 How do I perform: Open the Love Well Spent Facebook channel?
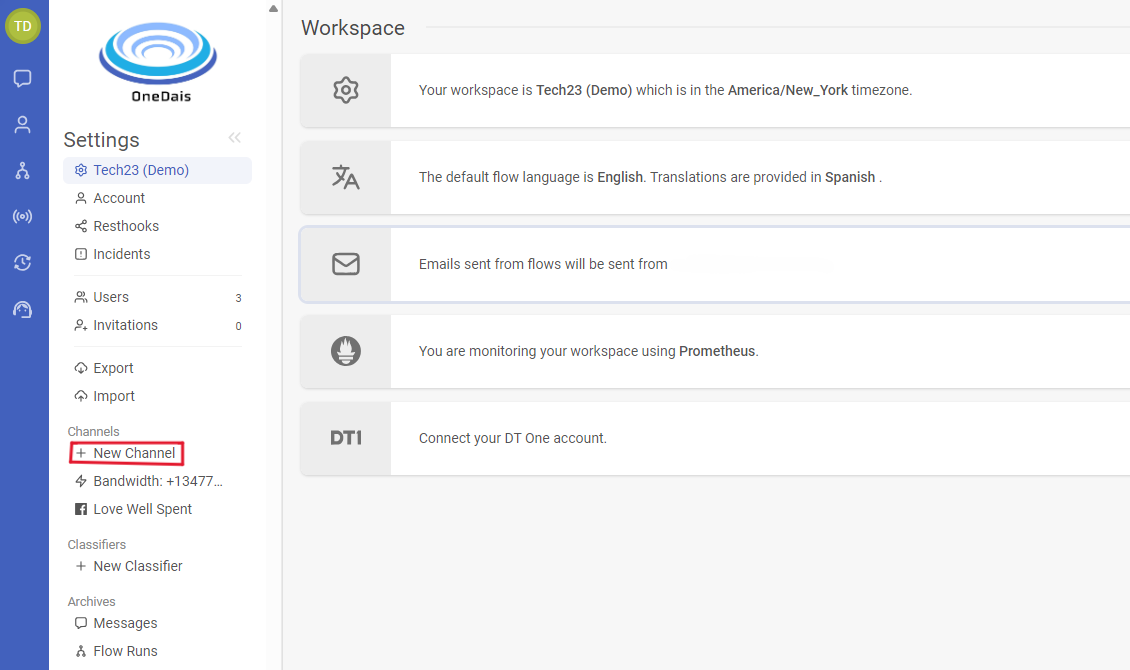(x=142, y=509)
